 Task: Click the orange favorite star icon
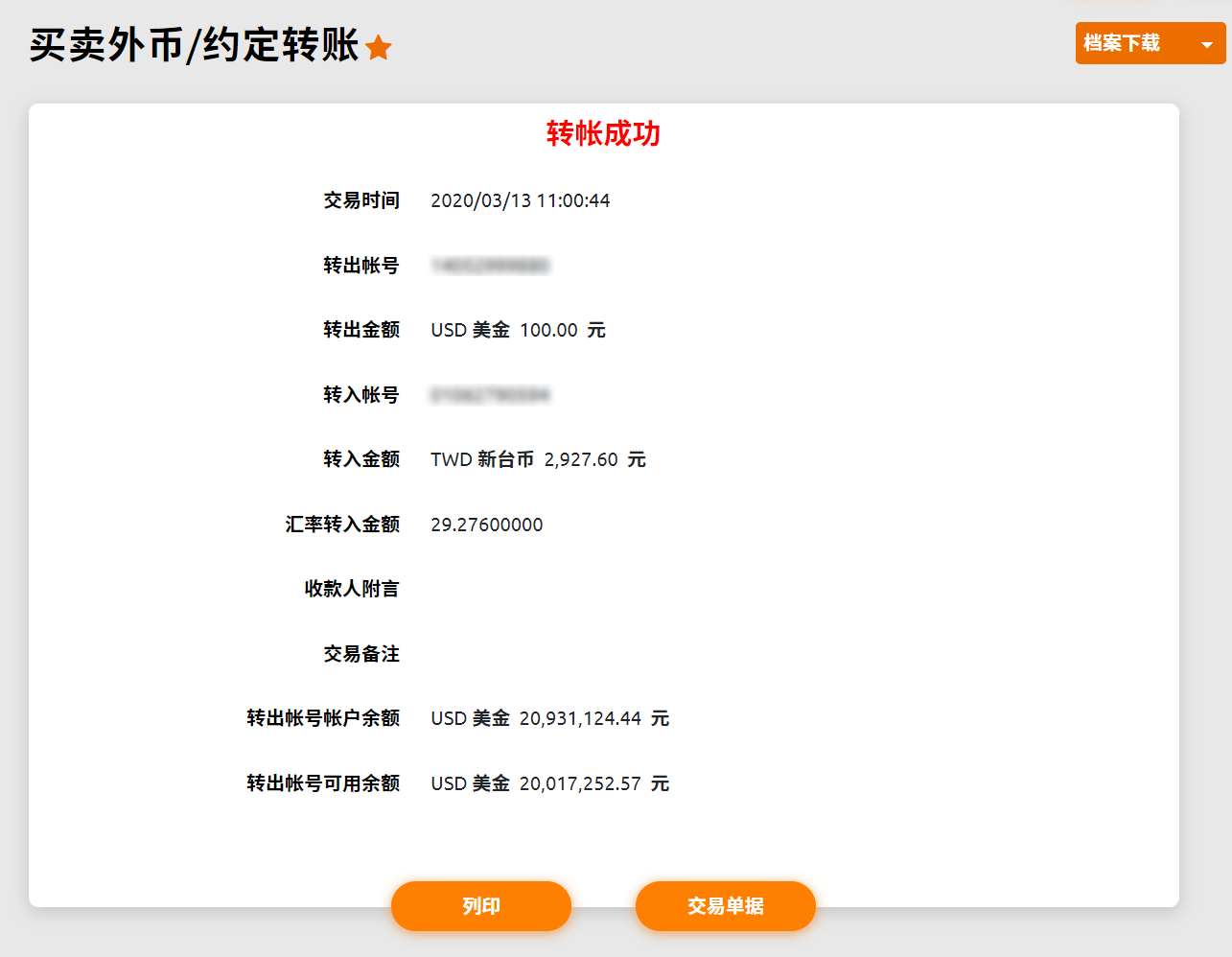tap(379, 47)
